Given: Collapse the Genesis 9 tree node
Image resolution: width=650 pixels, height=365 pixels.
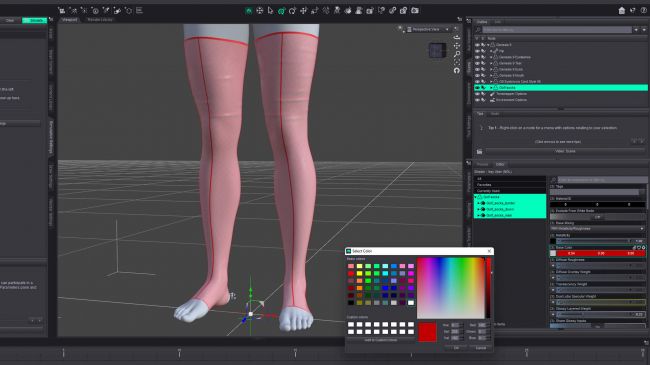Looking at the screenshot, I should pyautogui.click(x=488, y=45).
